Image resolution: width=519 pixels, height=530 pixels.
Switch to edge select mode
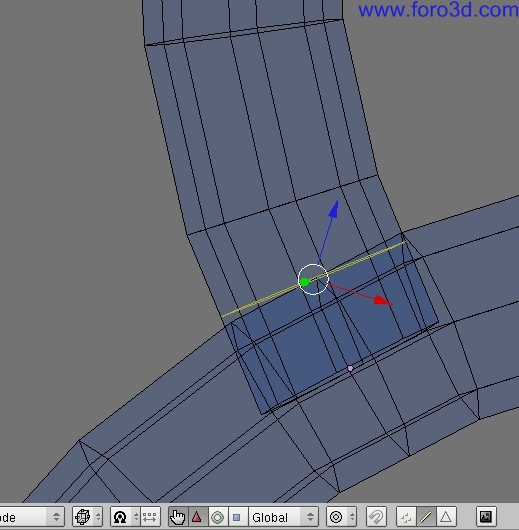point(426,517)
